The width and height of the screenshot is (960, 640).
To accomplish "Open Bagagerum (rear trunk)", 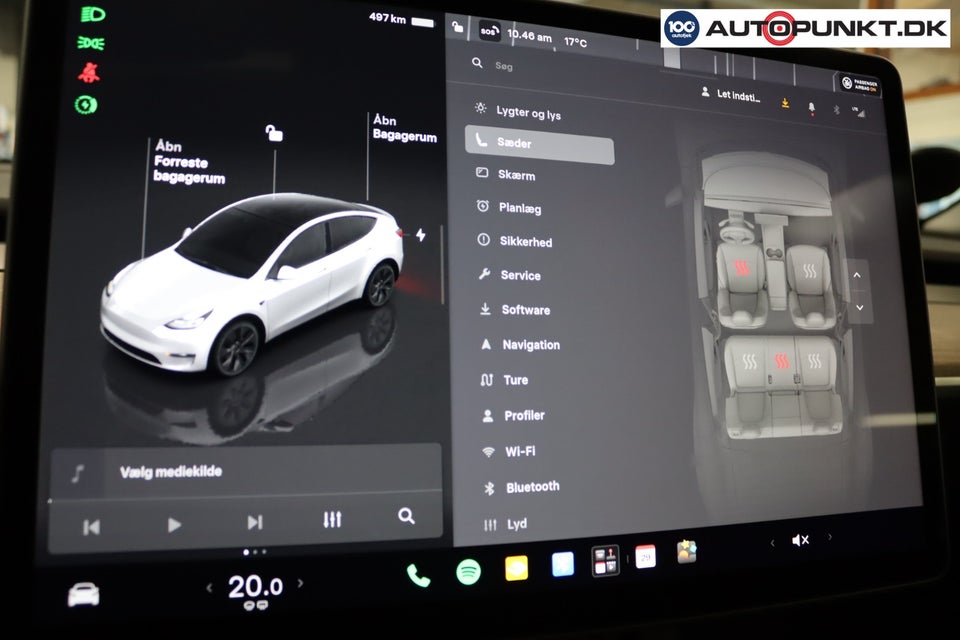I will (x=404, y=128).
